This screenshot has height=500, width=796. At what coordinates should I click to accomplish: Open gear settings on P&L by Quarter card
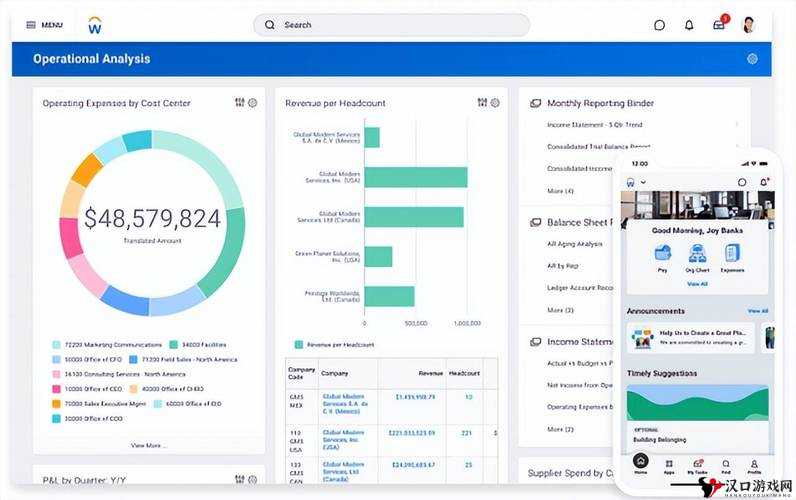pyautogui.click(x=252, y=479)
